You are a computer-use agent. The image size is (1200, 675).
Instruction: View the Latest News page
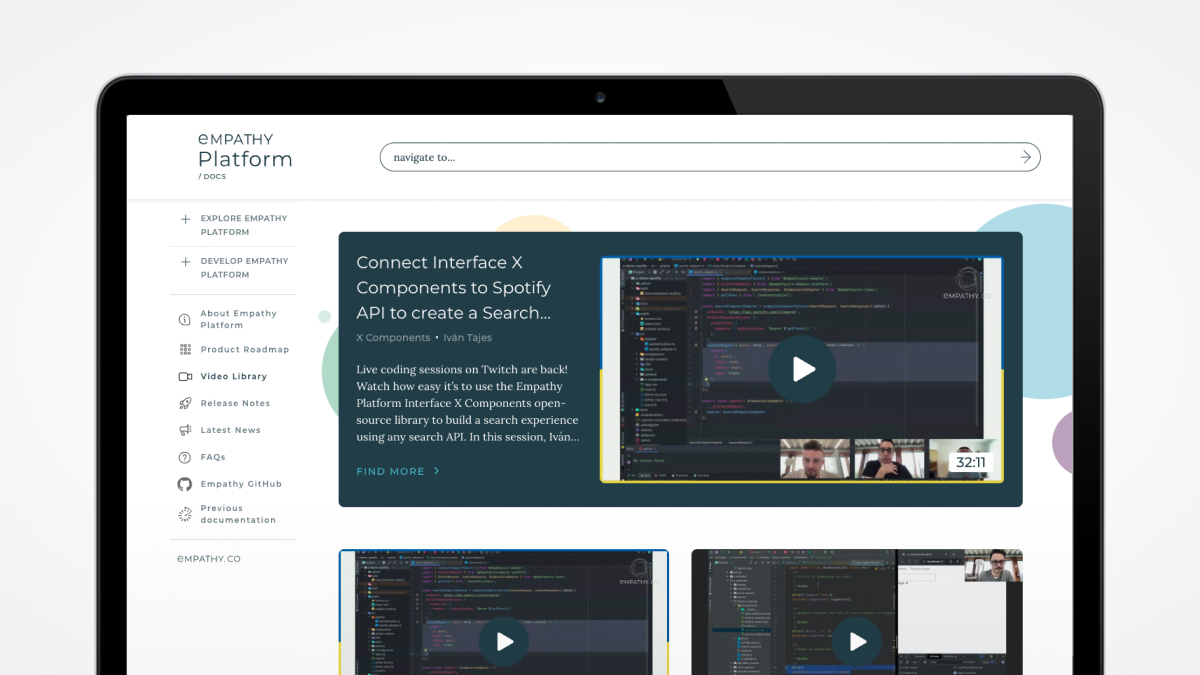click(231, 430)
